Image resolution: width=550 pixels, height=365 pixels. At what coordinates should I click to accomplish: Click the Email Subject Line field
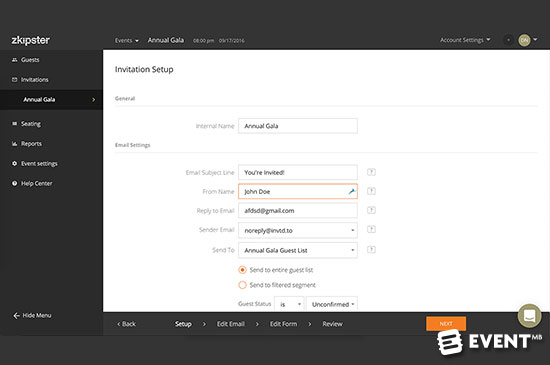298,173
